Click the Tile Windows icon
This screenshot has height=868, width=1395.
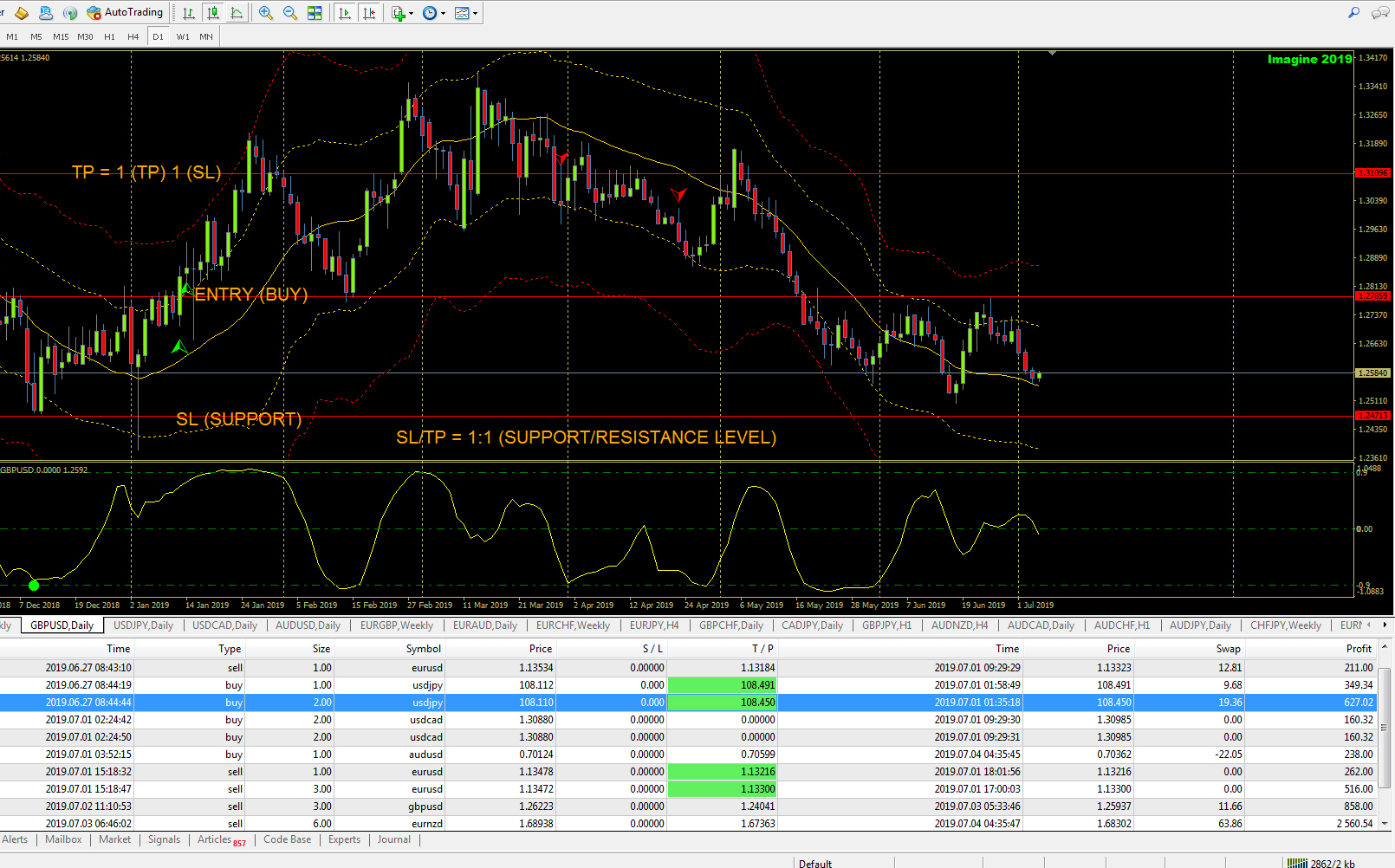pos(315,13)
